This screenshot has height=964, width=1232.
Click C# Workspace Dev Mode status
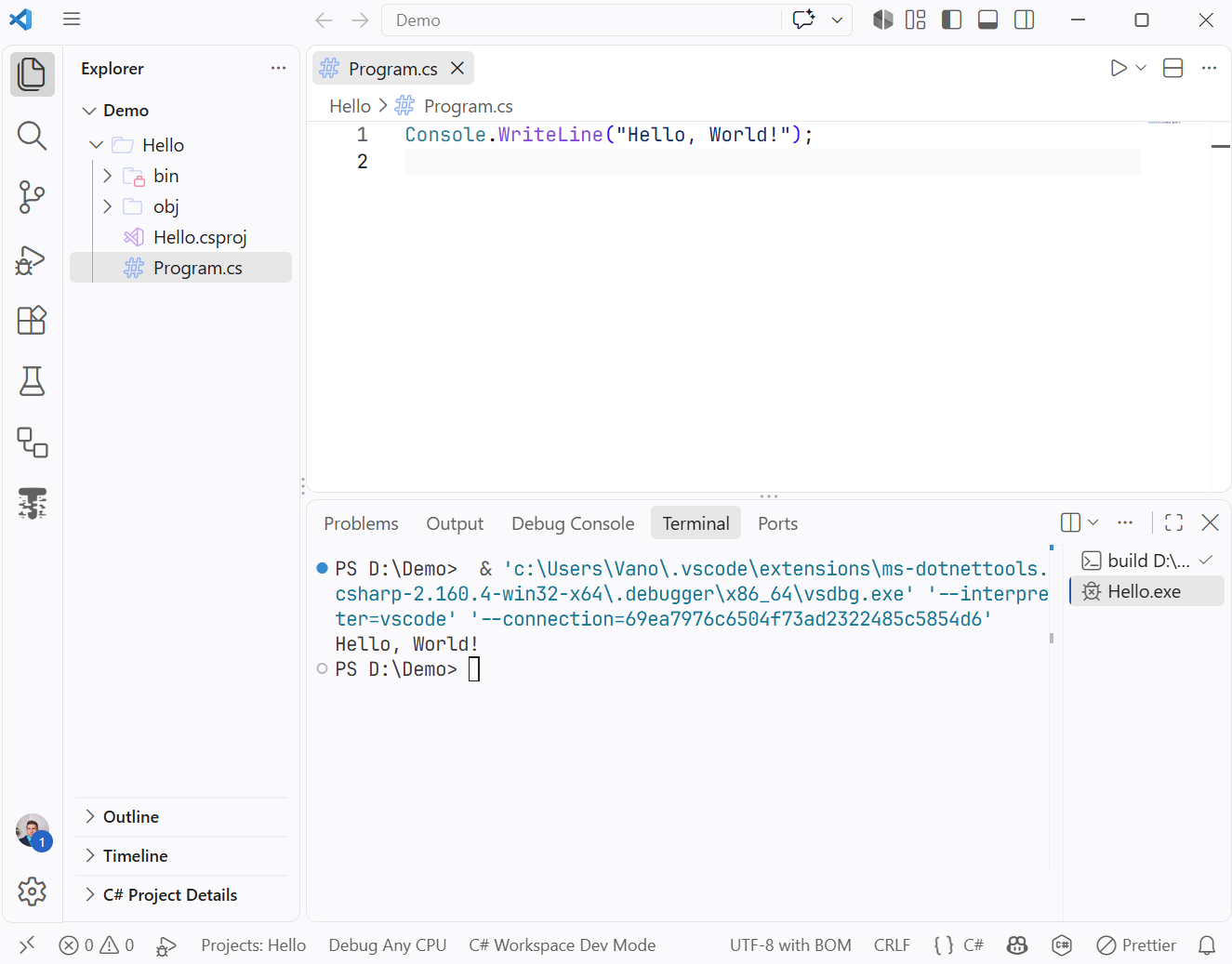pos(563,944)
